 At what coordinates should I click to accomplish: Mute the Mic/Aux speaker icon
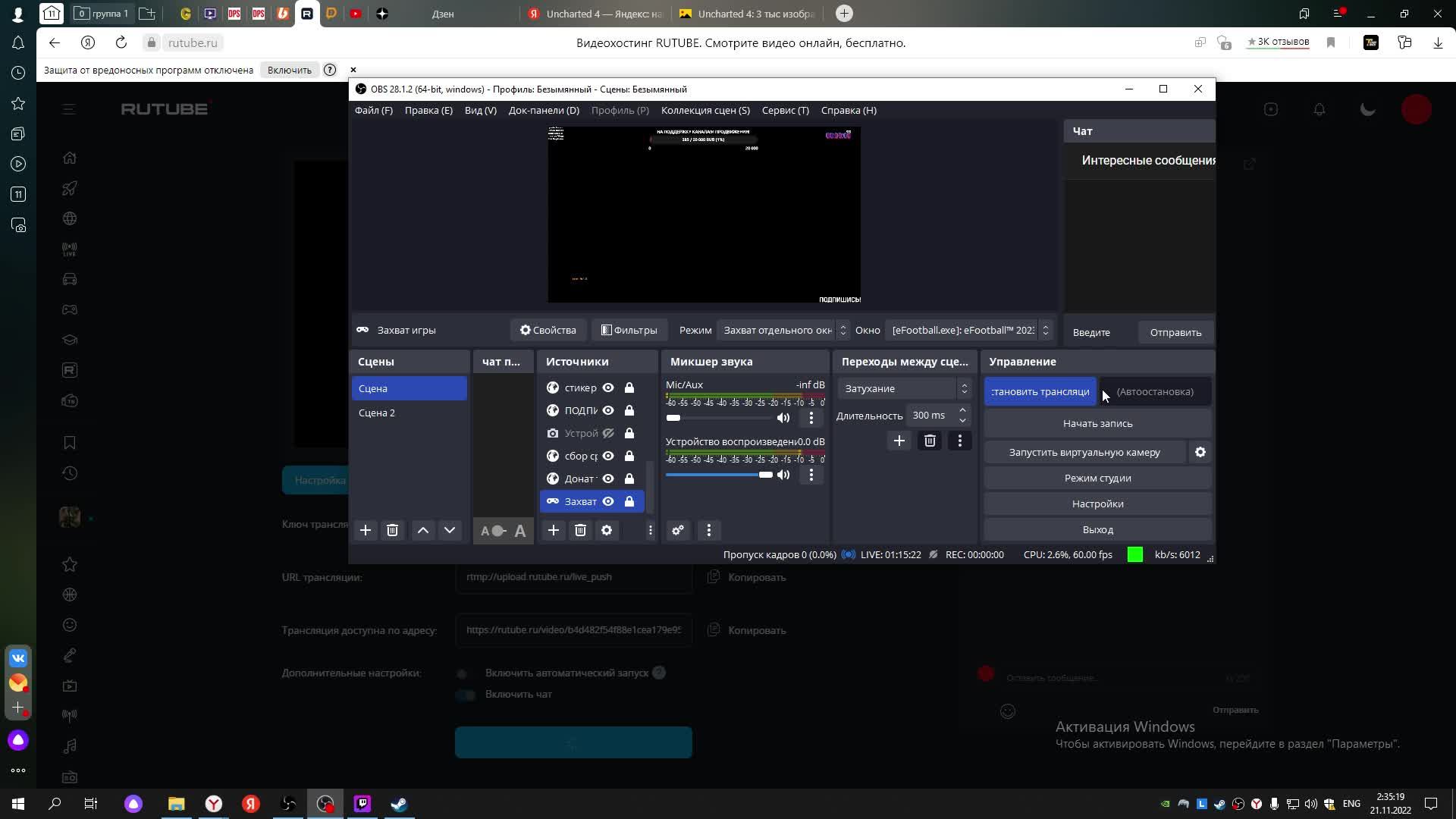(x=783, y=418)
